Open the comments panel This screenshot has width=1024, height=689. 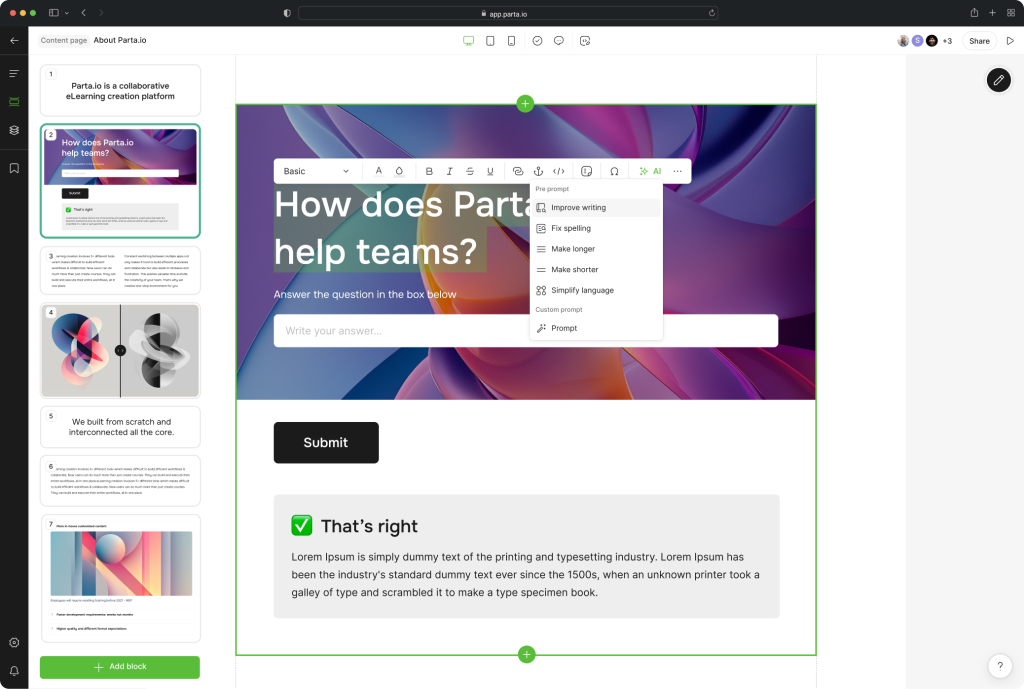coord(559,41)
